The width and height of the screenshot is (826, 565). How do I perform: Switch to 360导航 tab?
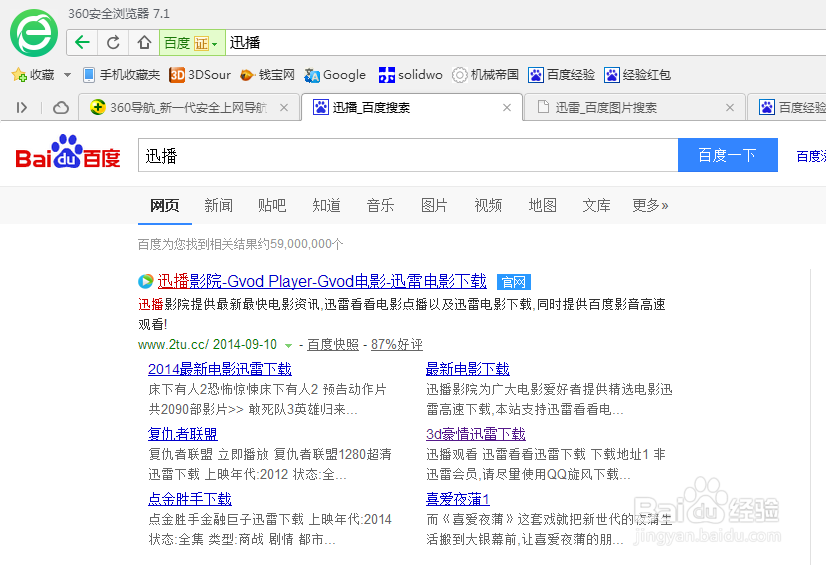pyautogui.click(x=189, y=108)
